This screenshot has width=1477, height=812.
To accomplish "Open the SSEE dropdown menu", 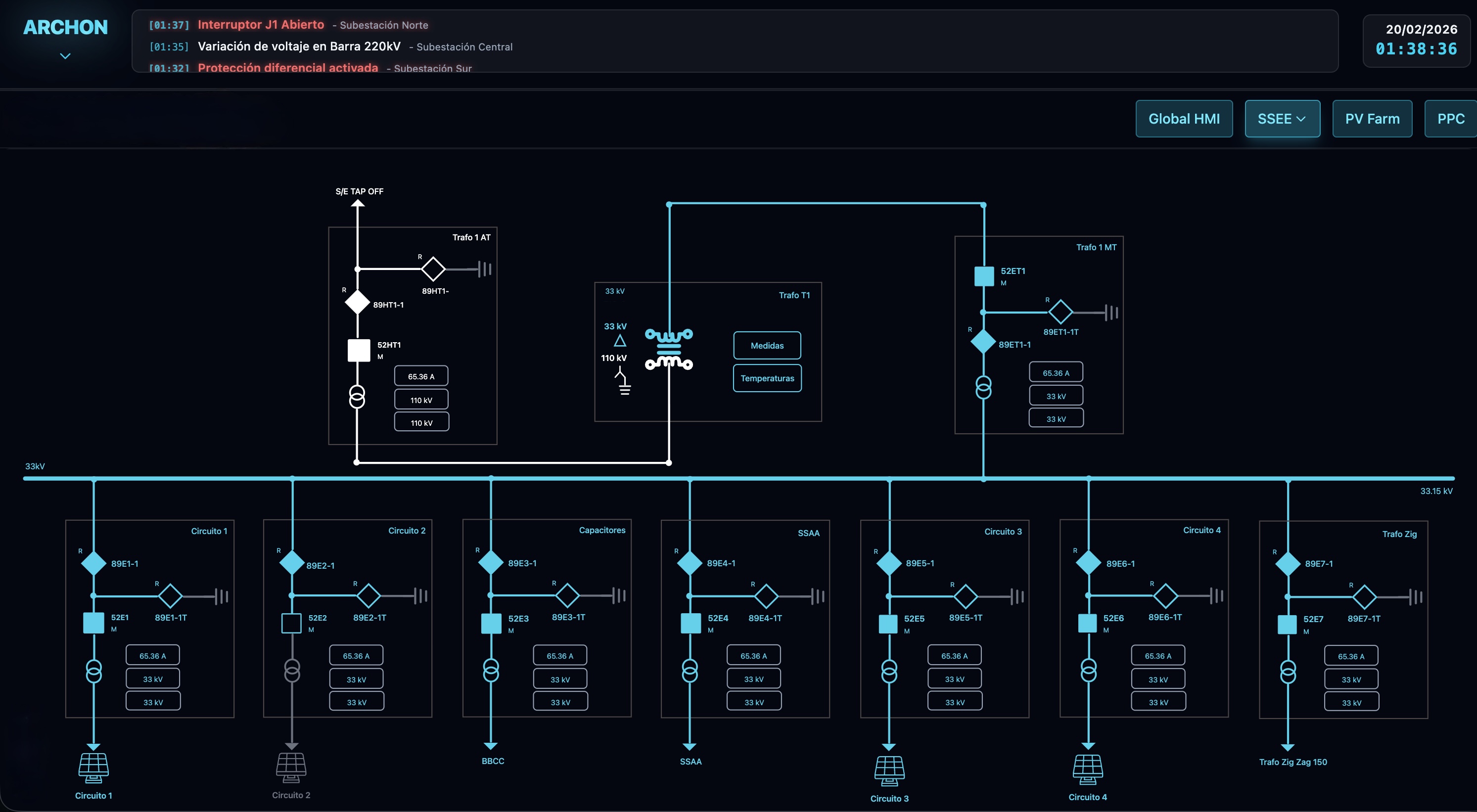I will (1282, 119).
